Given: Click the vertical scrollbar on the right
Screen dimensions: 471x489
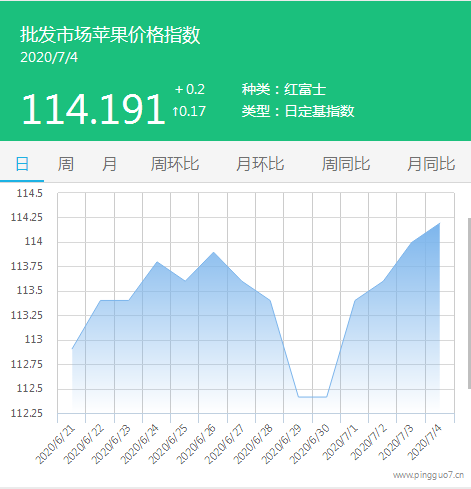Looking at the screenshot, I should [469, 303].
